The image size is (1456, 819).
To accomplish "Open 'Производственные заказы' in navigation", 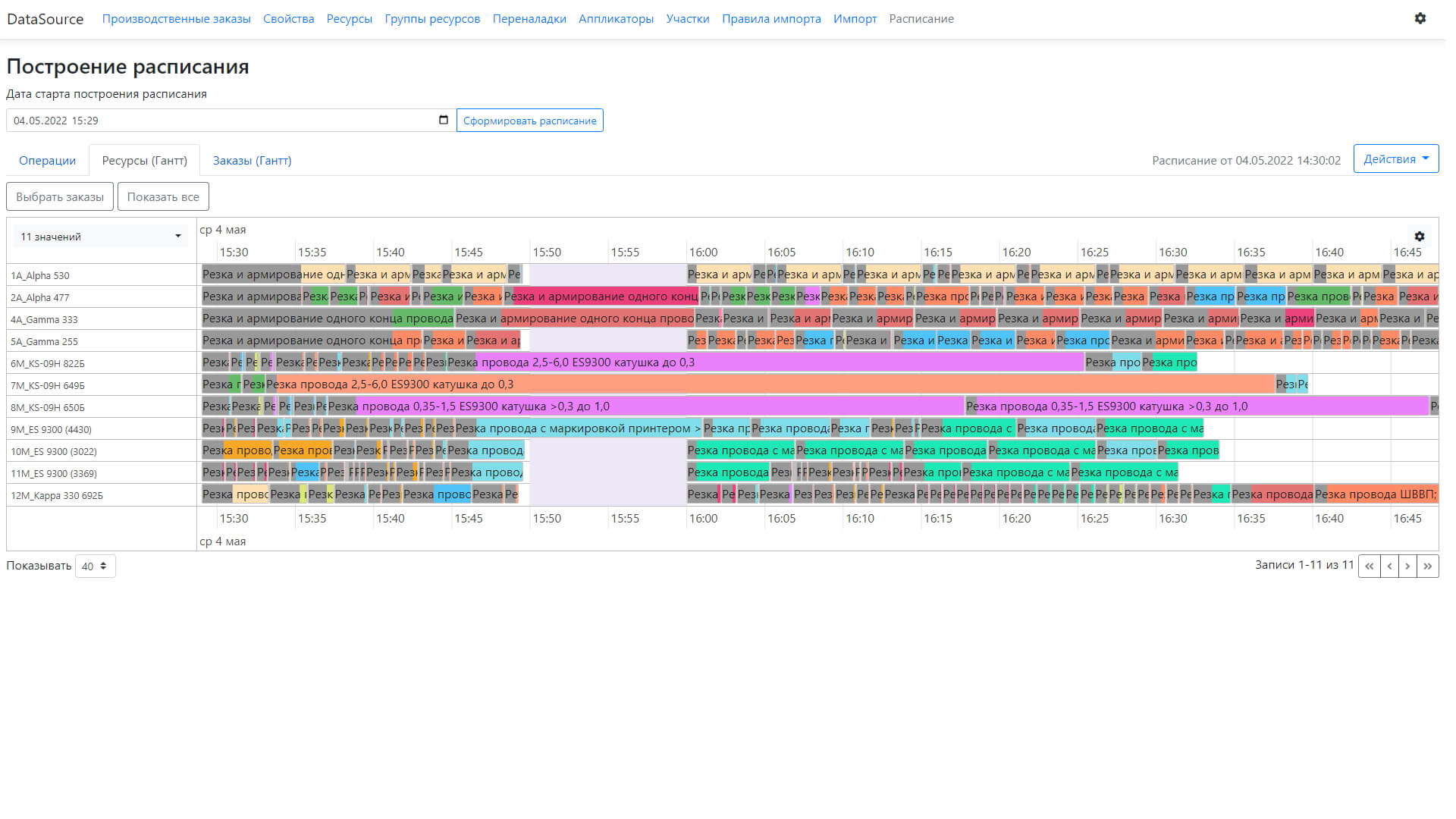I will [176, 19].
